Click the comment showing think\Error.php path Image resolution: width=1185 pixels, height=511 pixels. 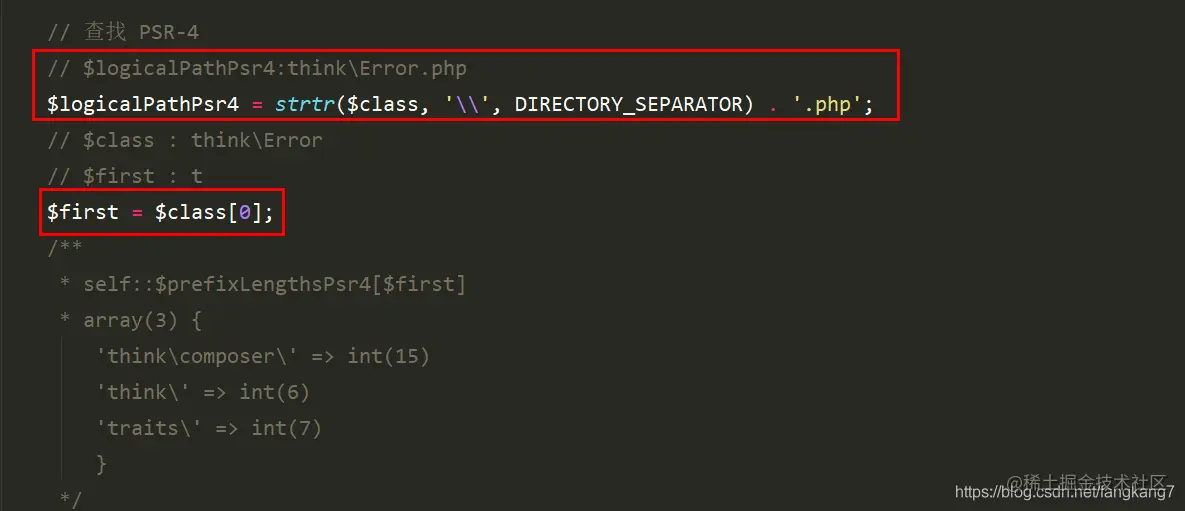(256, 69)
